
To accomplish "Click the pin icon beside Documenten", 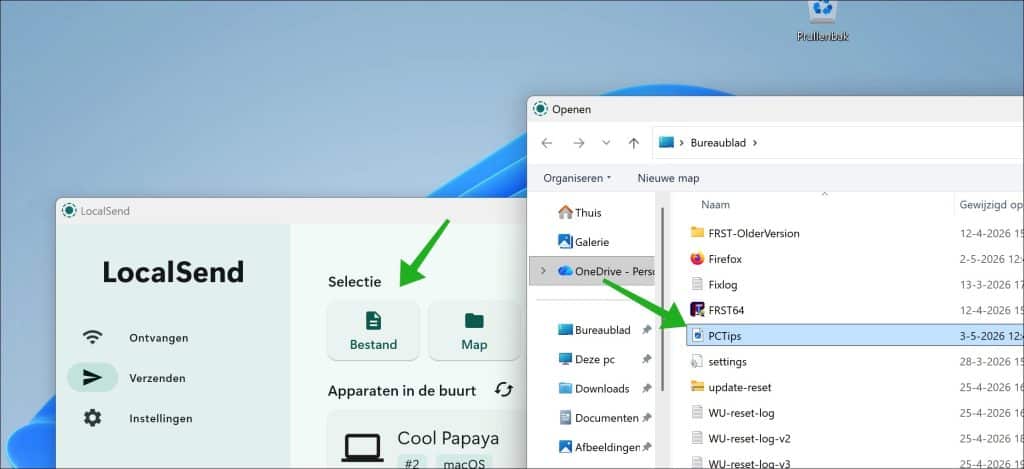I will coord(647,418).
